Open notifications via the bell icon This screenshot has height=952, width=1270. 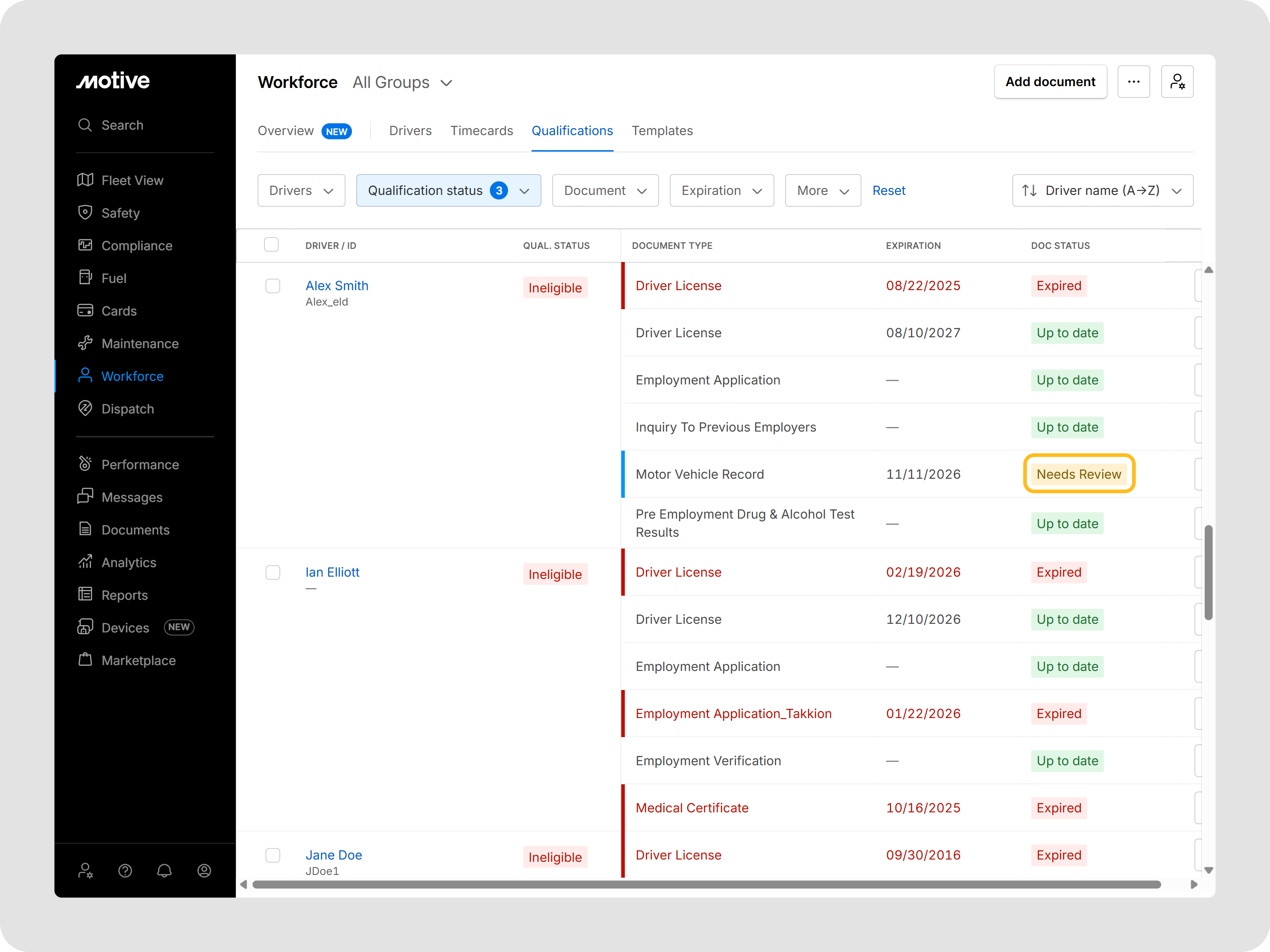tap(164, 870)
